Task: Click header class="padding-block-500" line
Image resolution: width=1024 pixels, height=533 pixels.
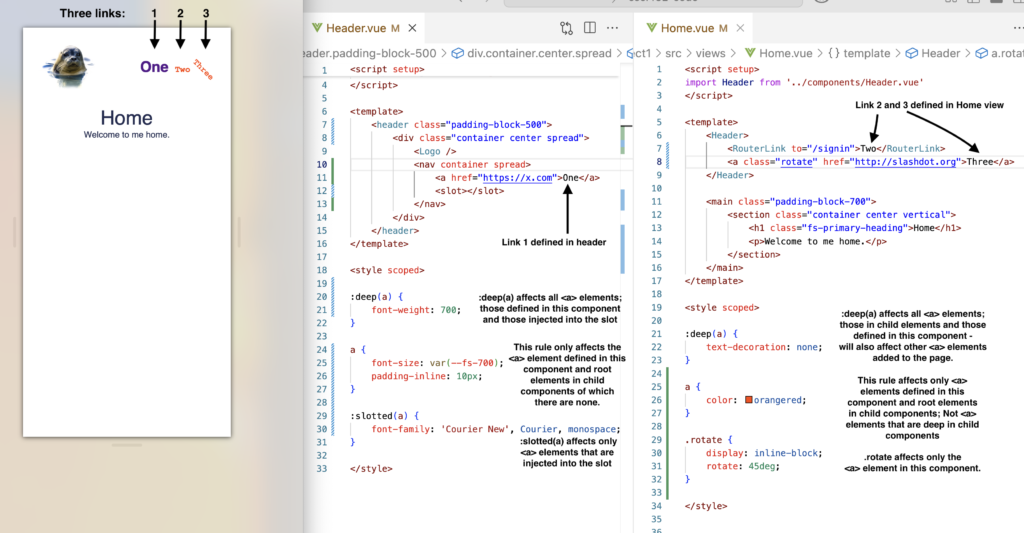Action: point(462,125)
